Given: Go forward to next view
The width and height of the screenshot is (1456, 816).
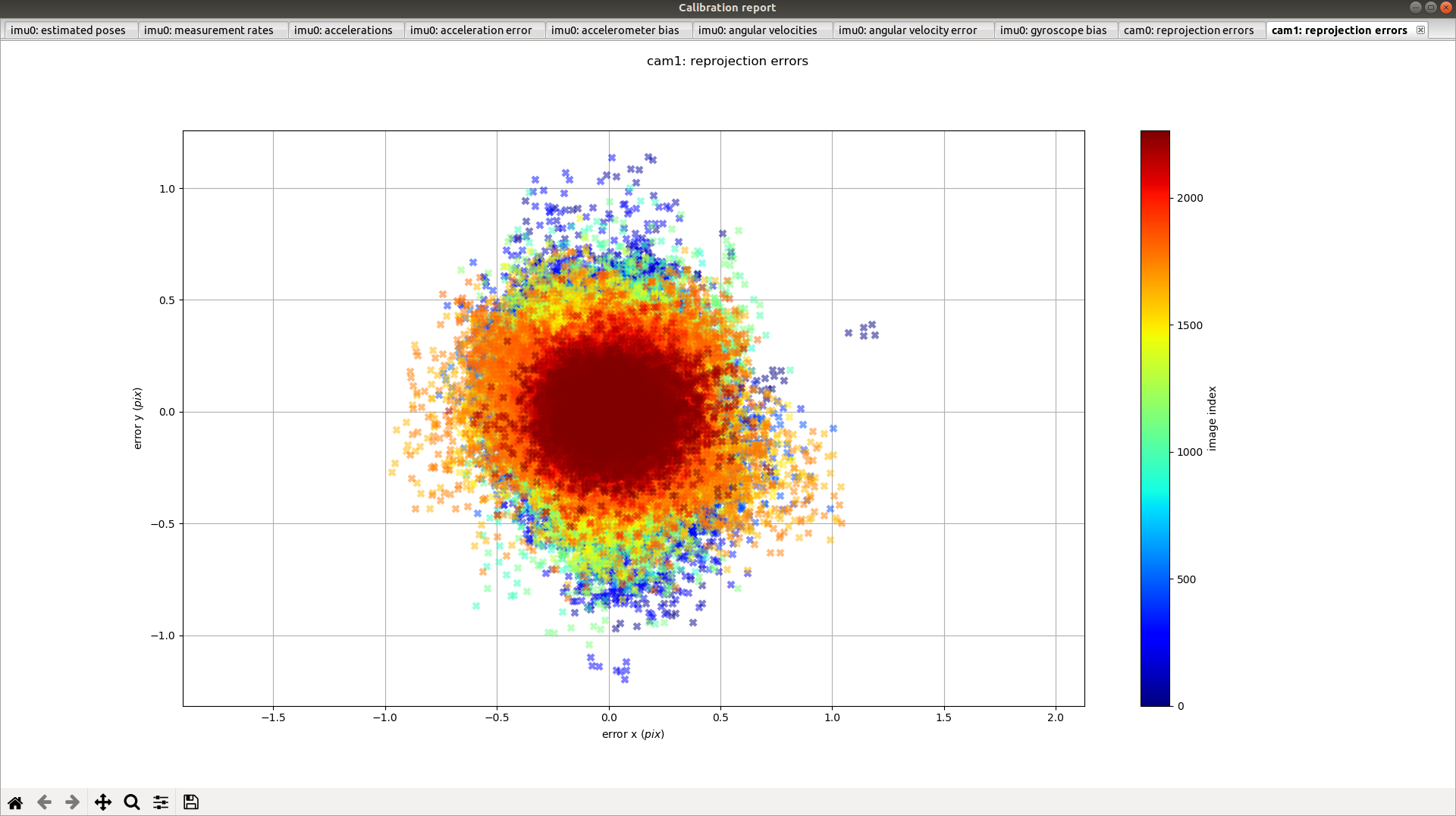Looking at the screenshot, I should pyautogui.click(x=73, y=802).
